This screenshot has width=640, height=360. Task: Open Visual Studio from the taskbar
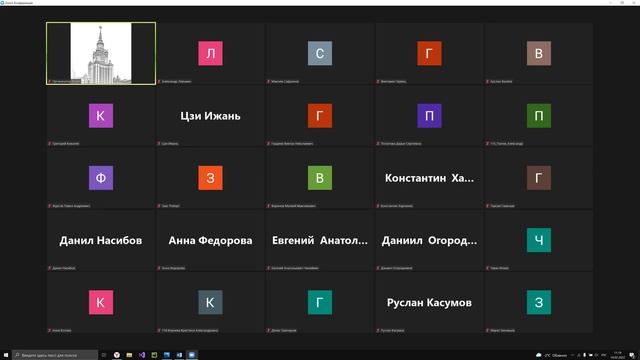(142, 355)
